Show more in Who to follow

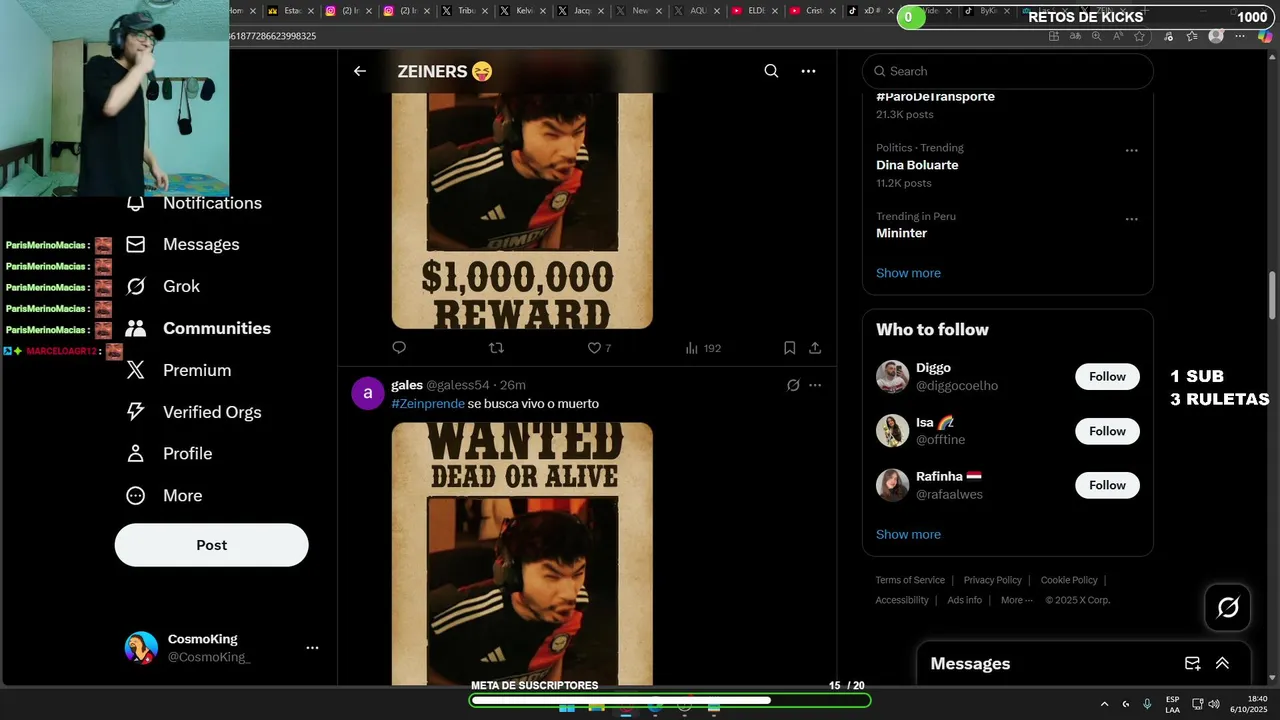point(908,534)
